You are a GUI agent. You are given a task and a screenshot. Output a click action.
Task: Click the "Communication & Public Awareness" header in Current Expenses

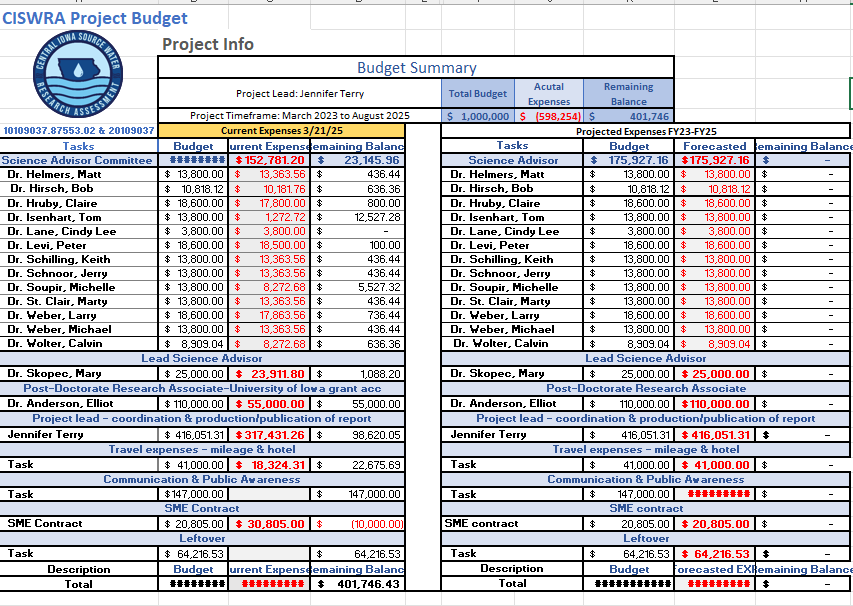202,479
